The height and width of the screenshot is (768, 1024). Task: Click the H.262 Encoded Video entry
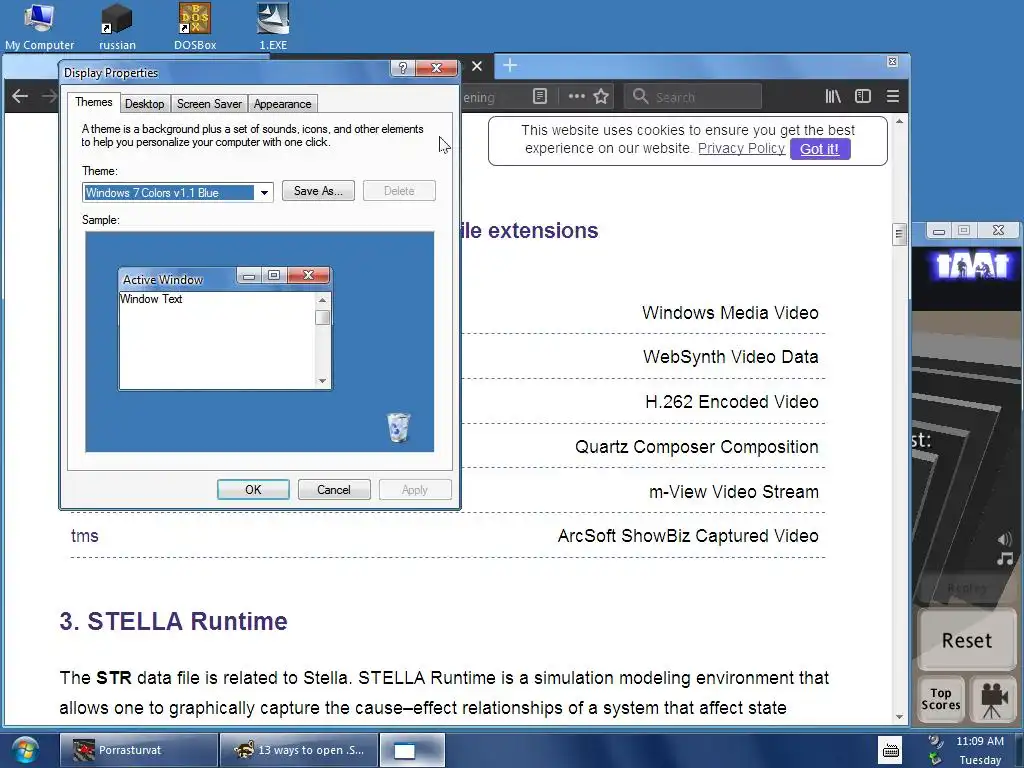click(x=731, y=402)
